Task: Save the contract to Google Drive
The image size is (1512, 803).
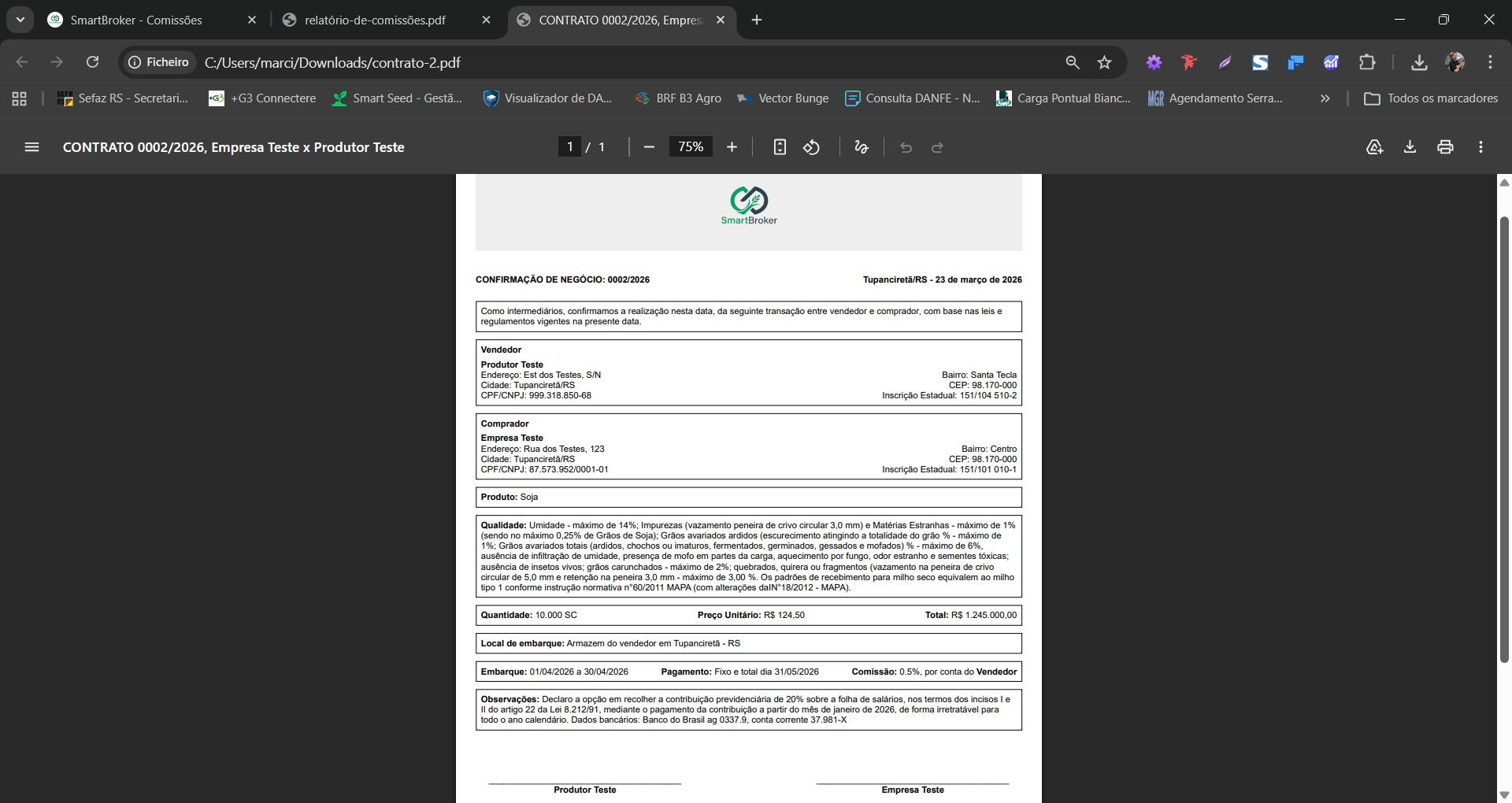Action: point(1374,147)
